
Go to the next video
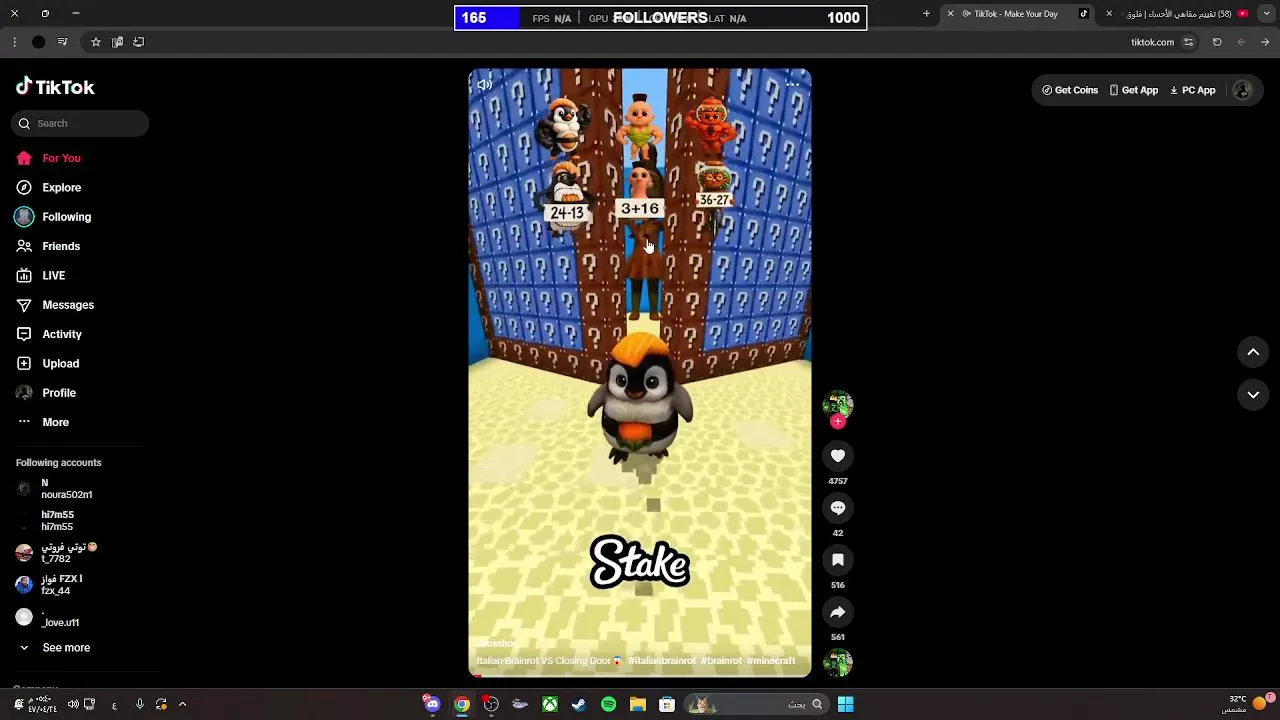pos(1253,395)
